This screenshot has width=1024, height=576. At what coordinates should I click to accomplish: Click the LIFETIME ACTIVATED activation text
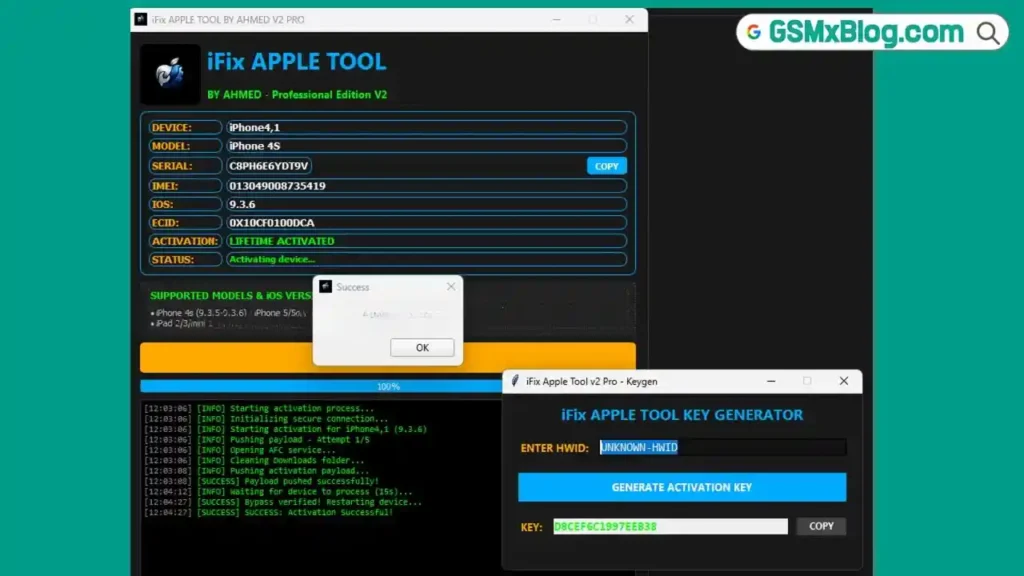(281, 241)
